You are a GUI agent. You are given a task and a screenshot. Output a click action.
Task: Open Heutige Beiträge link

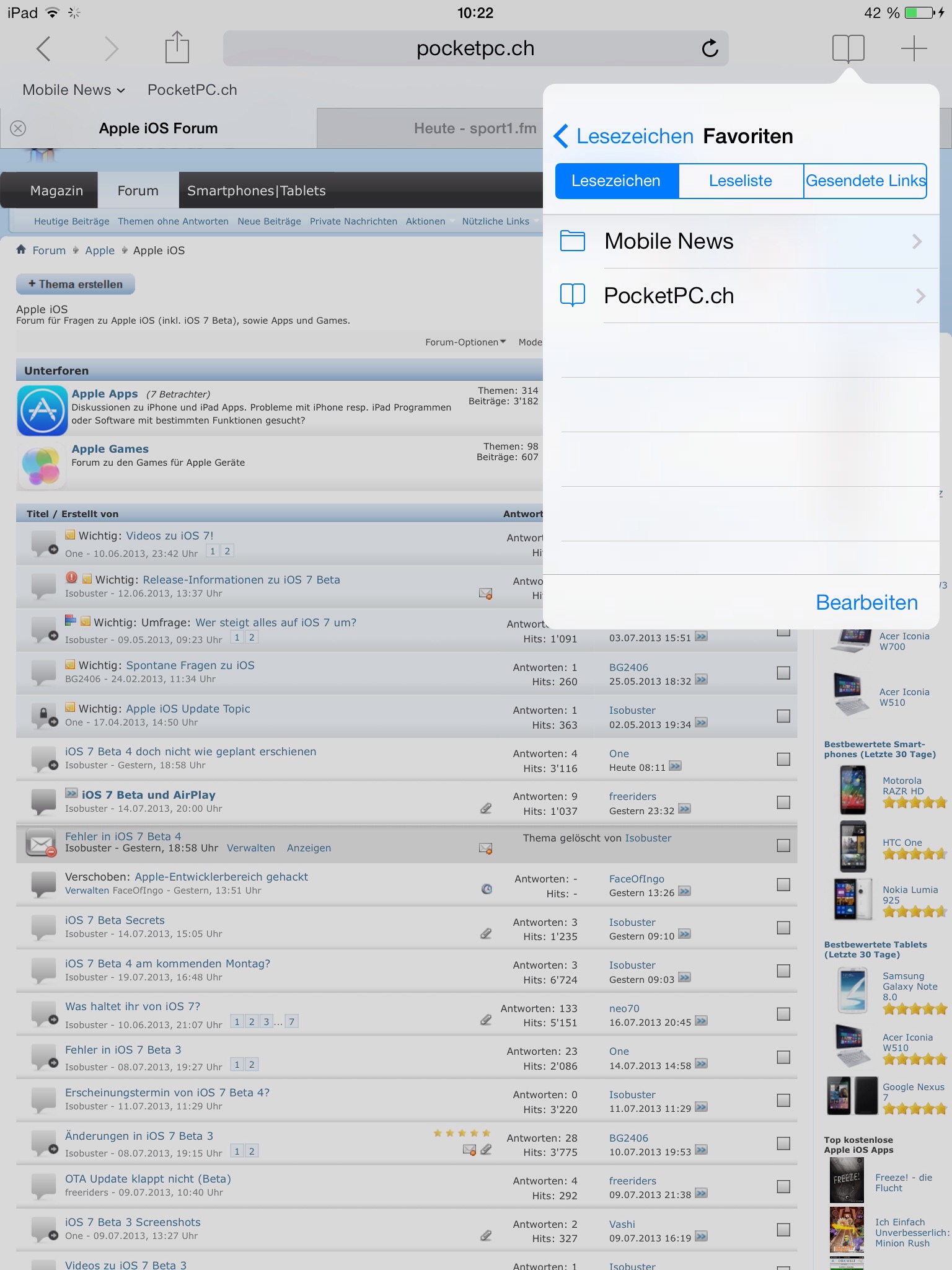click(x=71, y=221)
